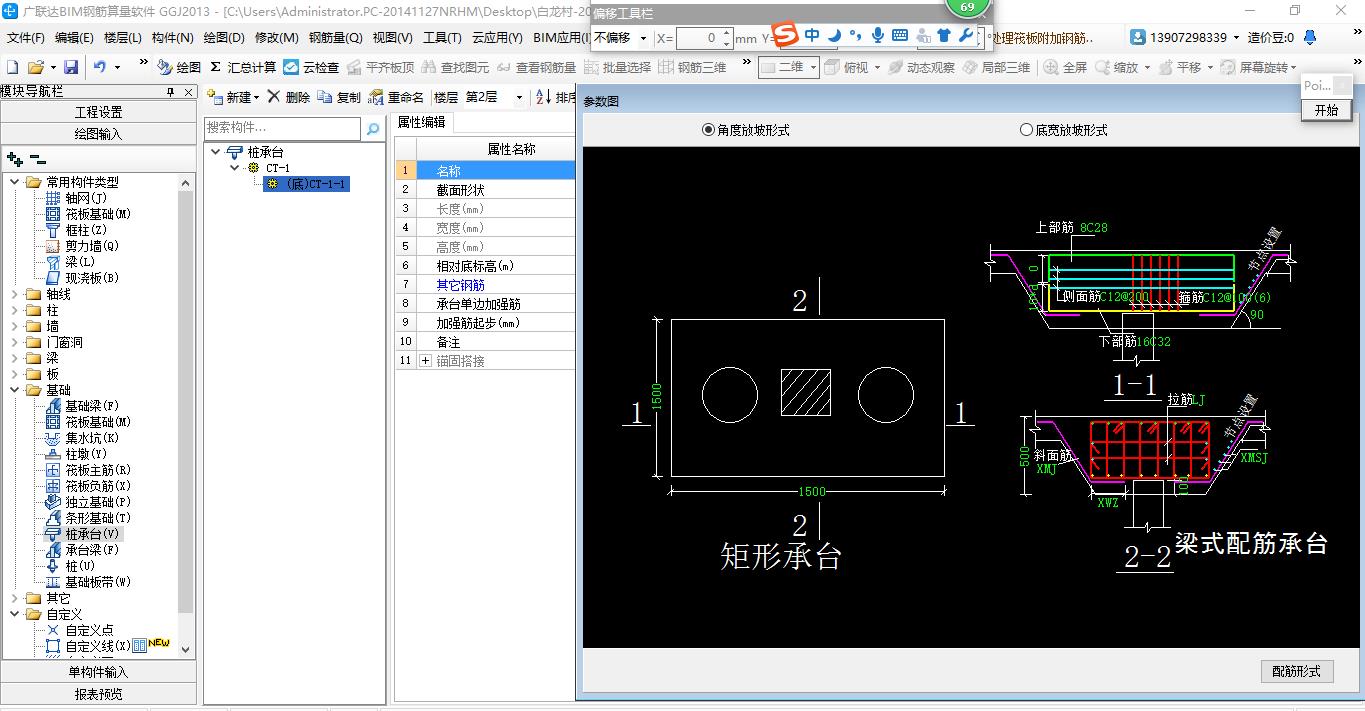Expand 锚固搭接 property row
The image size is (1365, 711).
coord(425,360)
